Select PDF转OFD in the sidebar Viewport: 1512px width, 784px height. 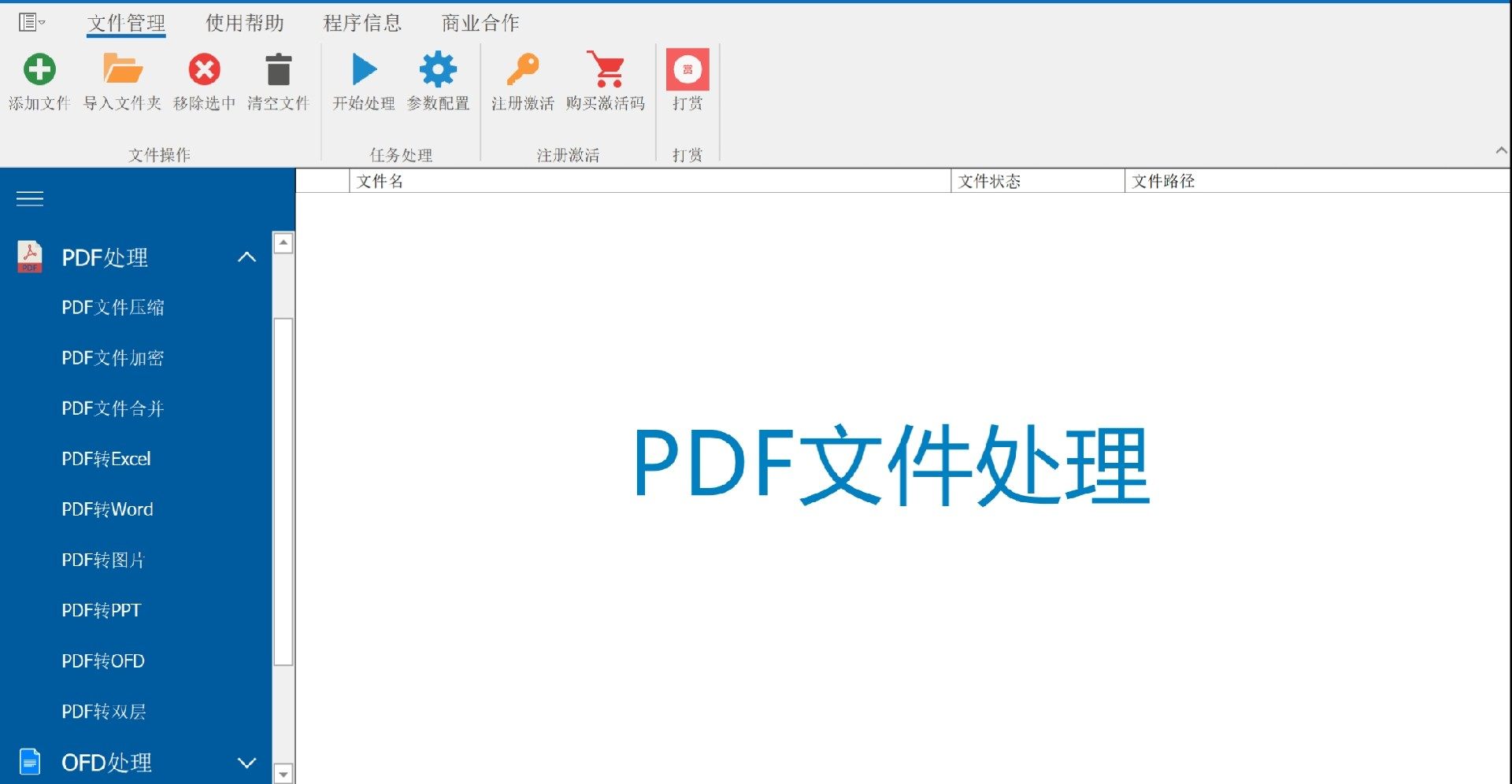(103, 661)
